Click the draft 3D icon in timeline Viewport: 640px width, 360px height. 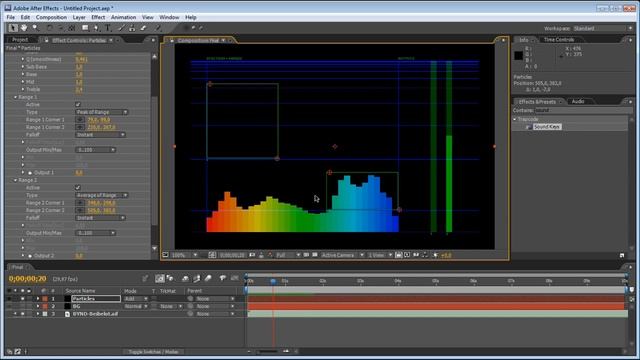click(170, 278)
